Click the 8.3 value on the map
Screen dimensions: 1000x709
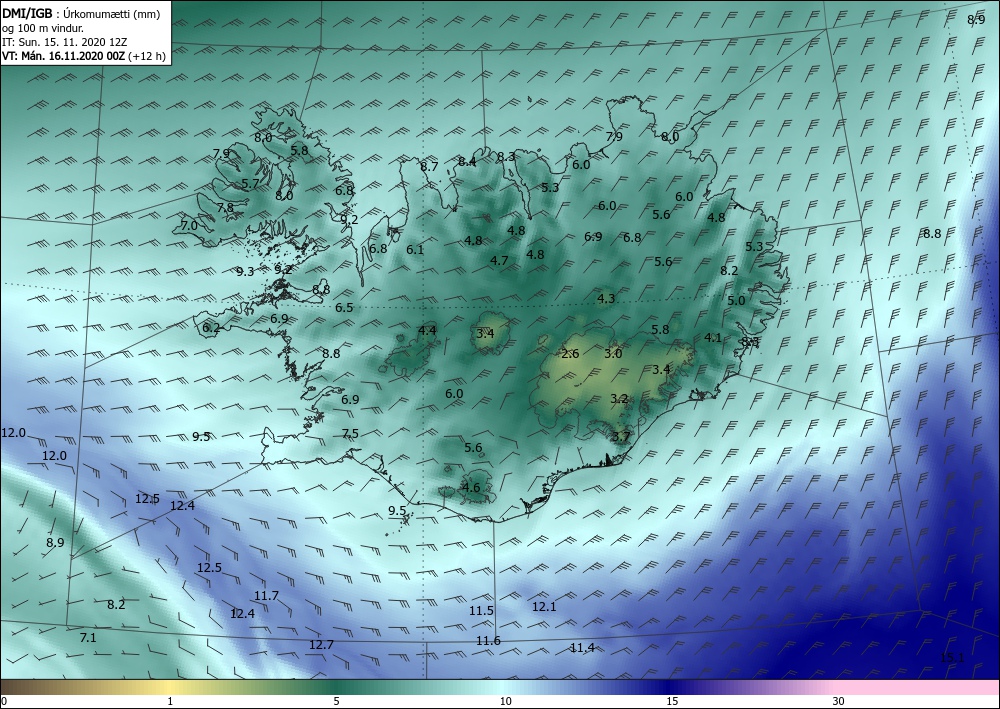[x=506, y=157]
